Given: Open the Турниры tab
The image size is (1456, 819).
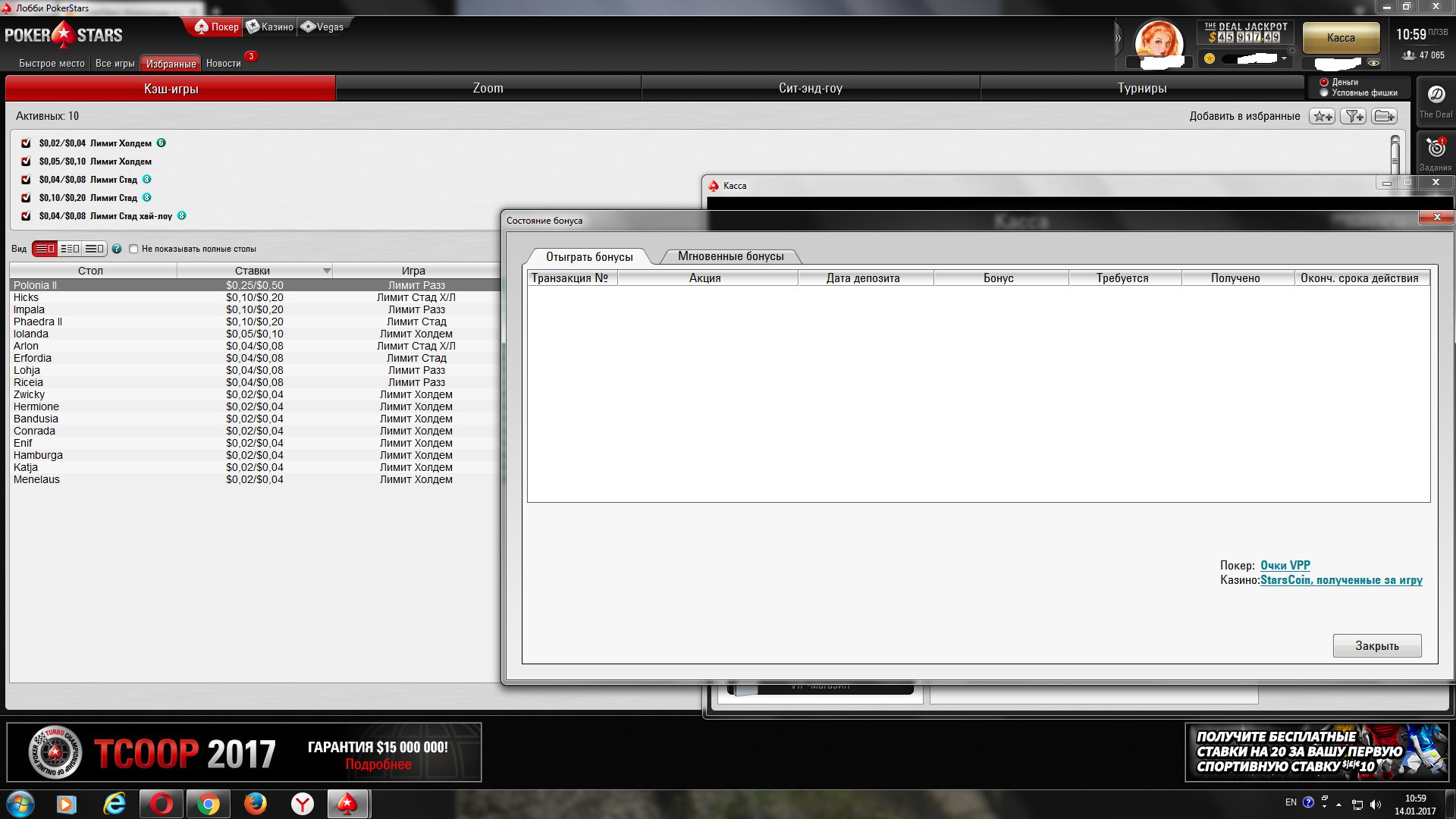Looking at the screenshot, I should [1142, 89].
